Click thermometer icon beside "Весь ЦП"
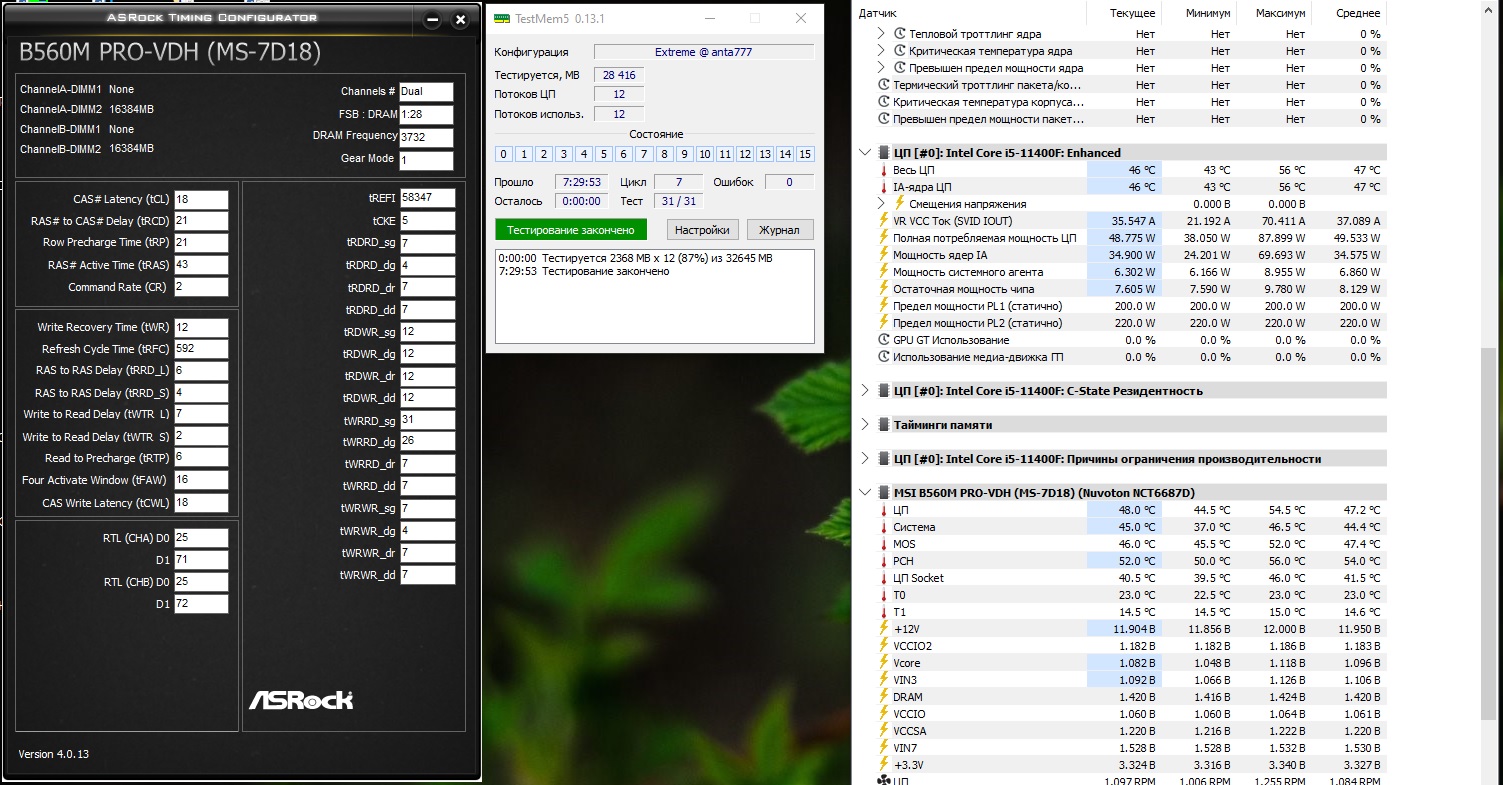Viewport: 1503px width, 785px height. coord(883,170)
